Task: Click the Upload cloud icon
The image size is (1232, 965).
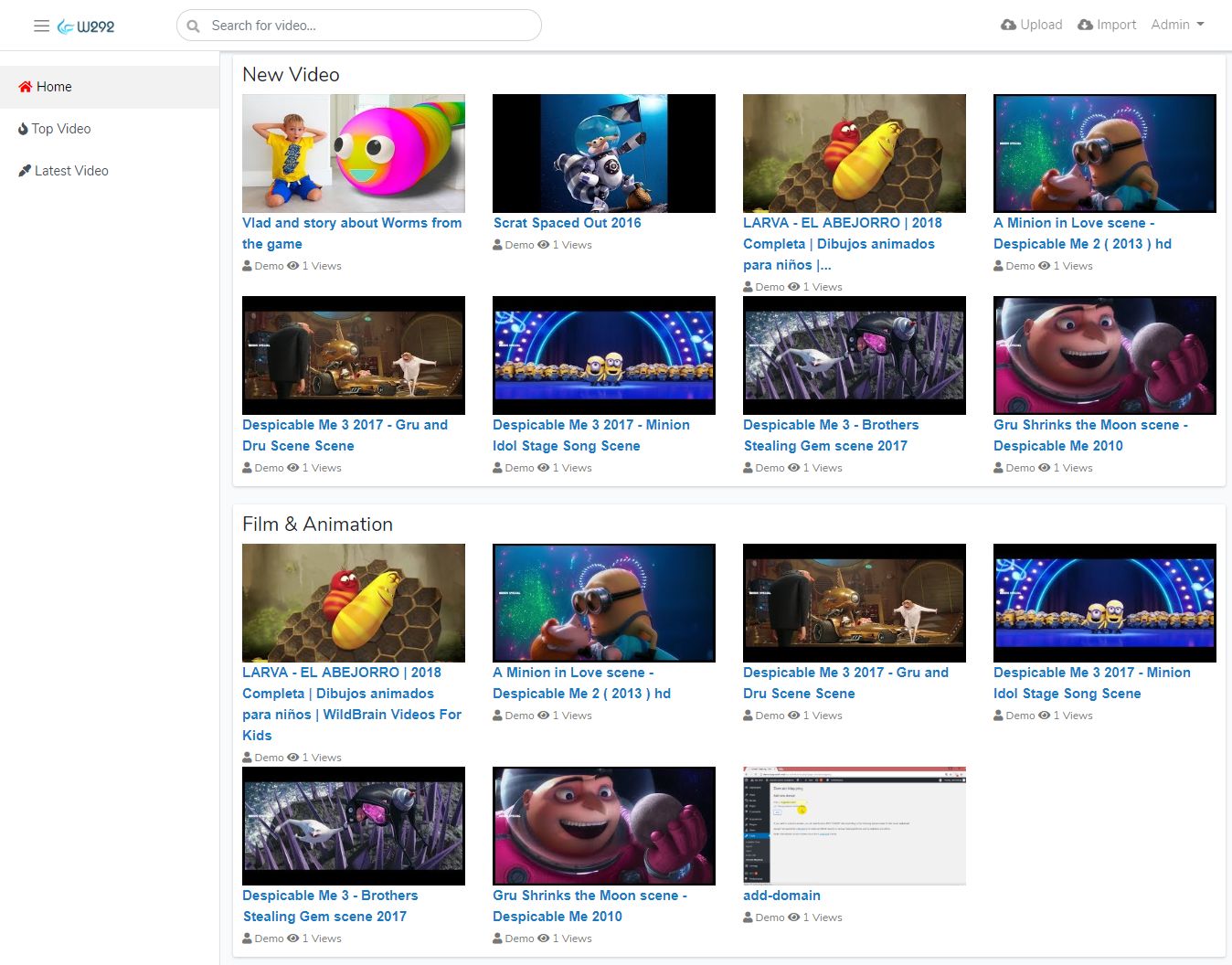Action: click(x=1008, y=25)
